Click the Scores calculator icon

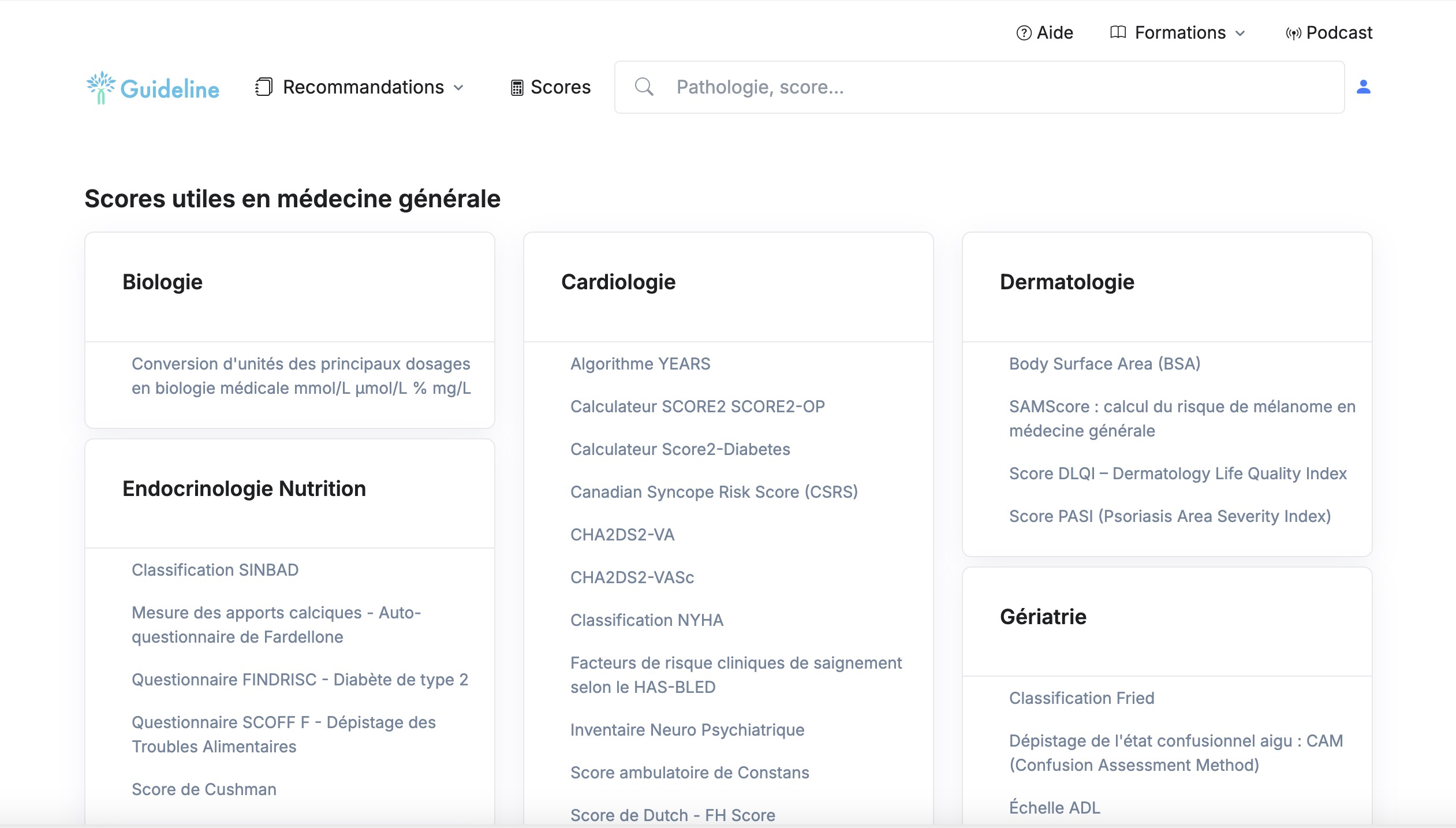click(x=517, y=88)
